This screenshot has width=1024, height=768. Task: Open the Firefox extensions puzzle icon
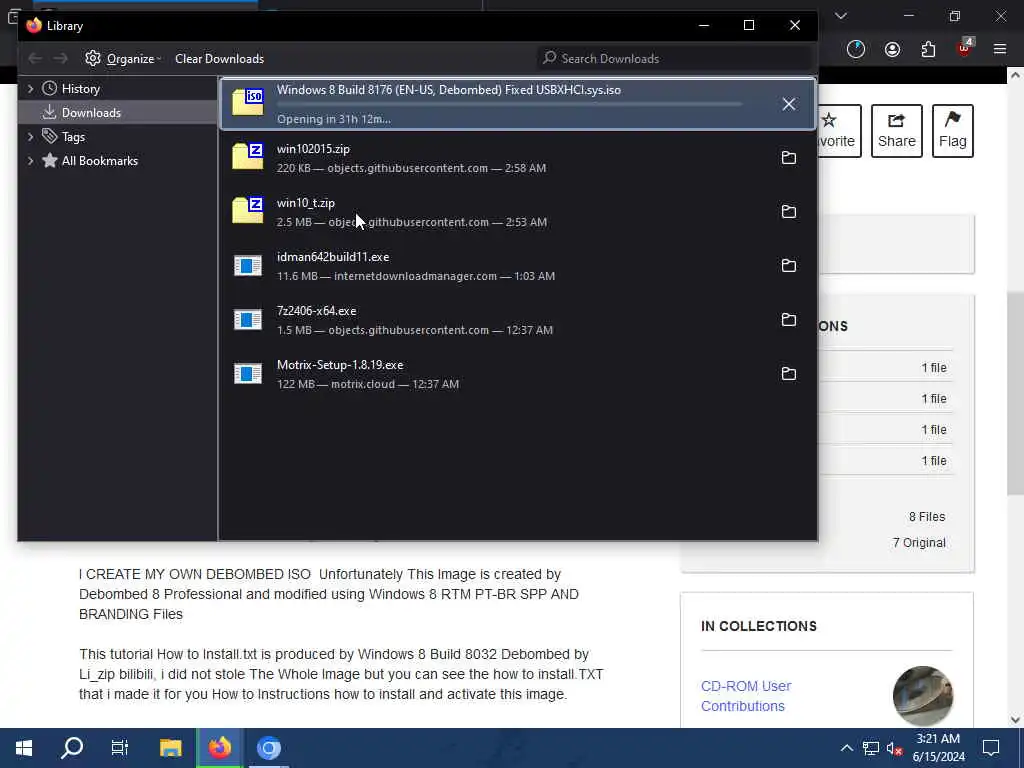coord(928,50)
